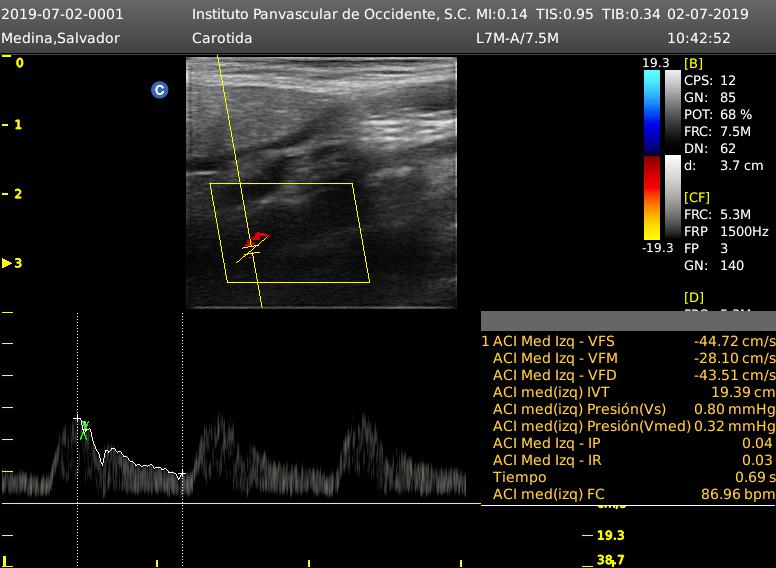Click the 'ACI Med Izq - VFS' measurement row
Image resolution: width=776 pixels, height=568 pixels.
click(628, 341)
